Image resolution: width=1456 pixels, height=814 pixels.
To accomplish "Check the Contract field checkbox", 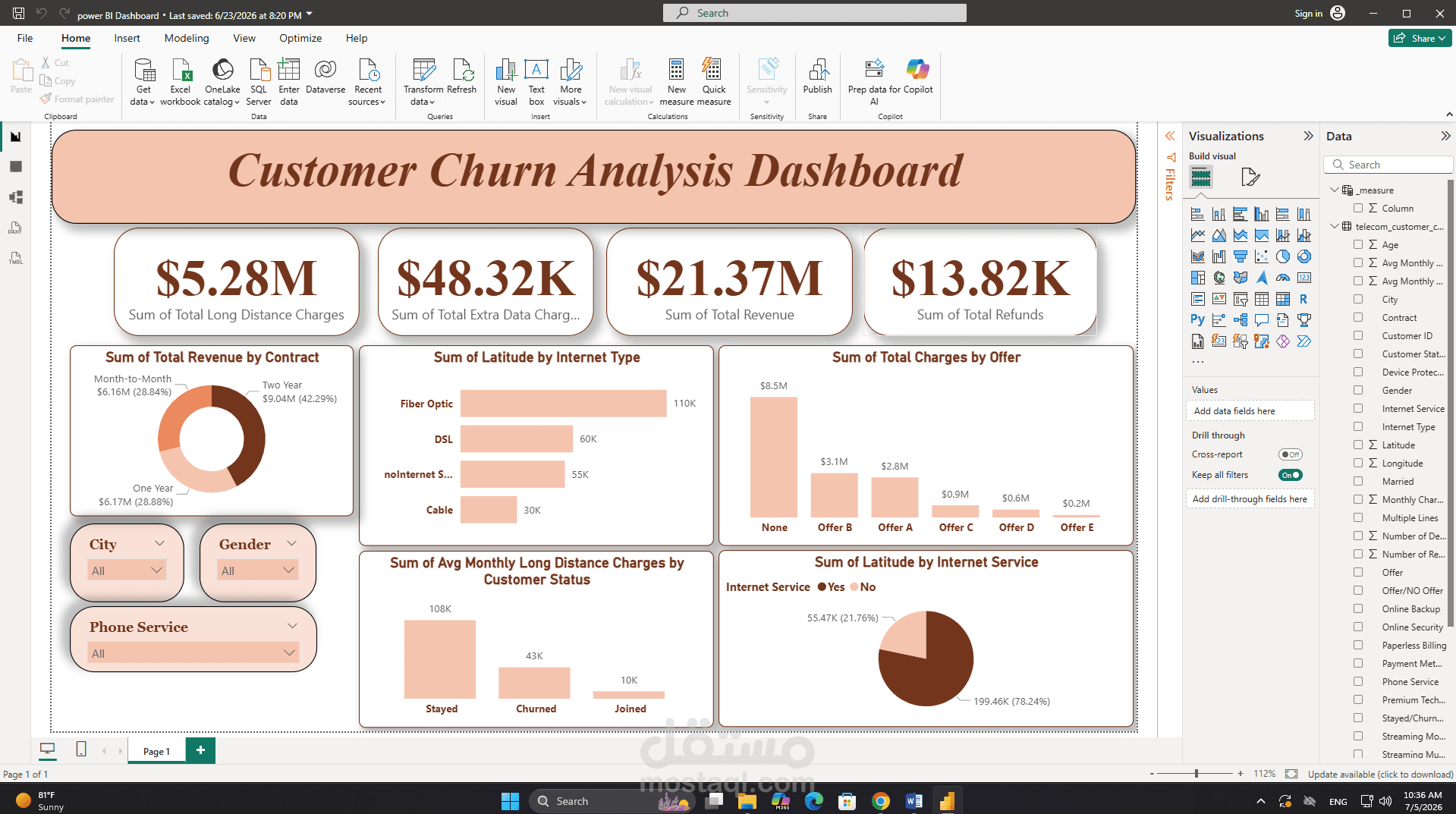I will pos(1358,317).
